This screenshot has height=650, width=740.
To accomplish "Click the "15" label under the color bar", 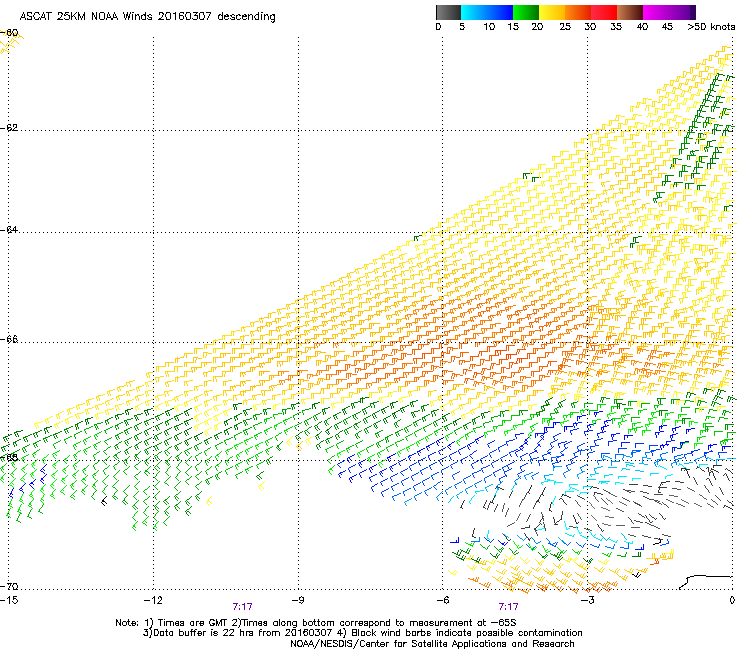I will (x=513, y=26).
